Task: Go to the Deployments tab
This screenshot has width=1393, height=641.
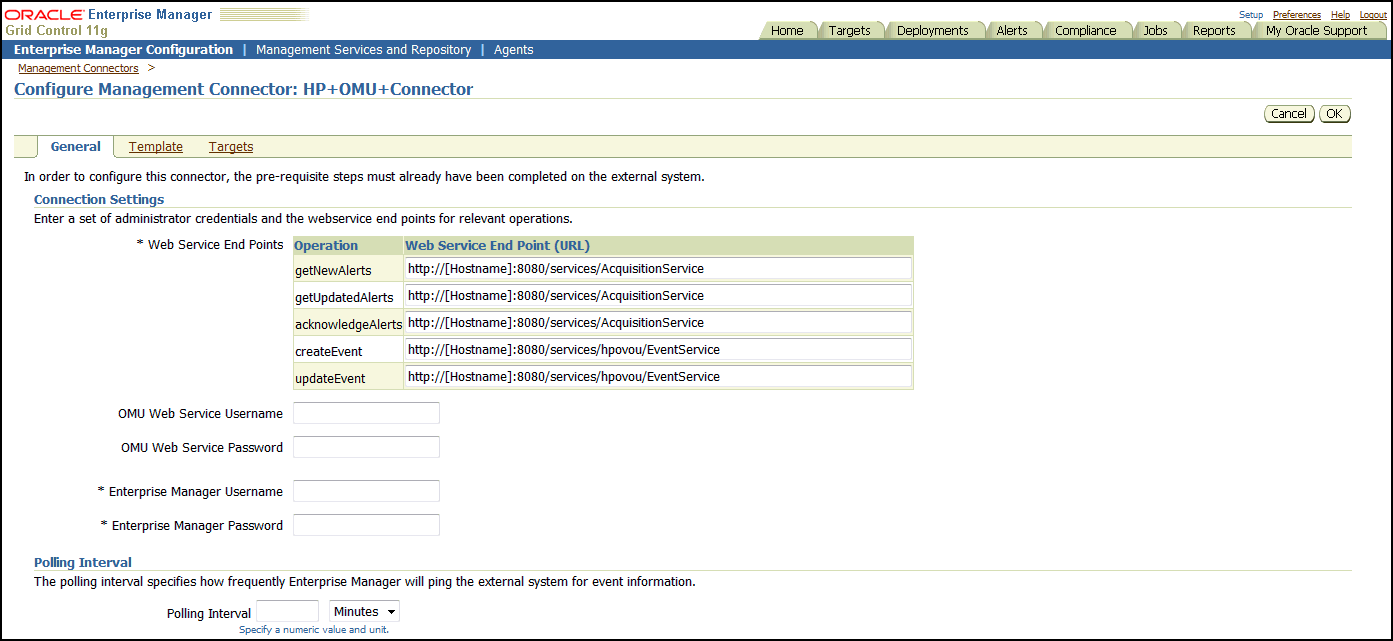Action: point(933,30)
